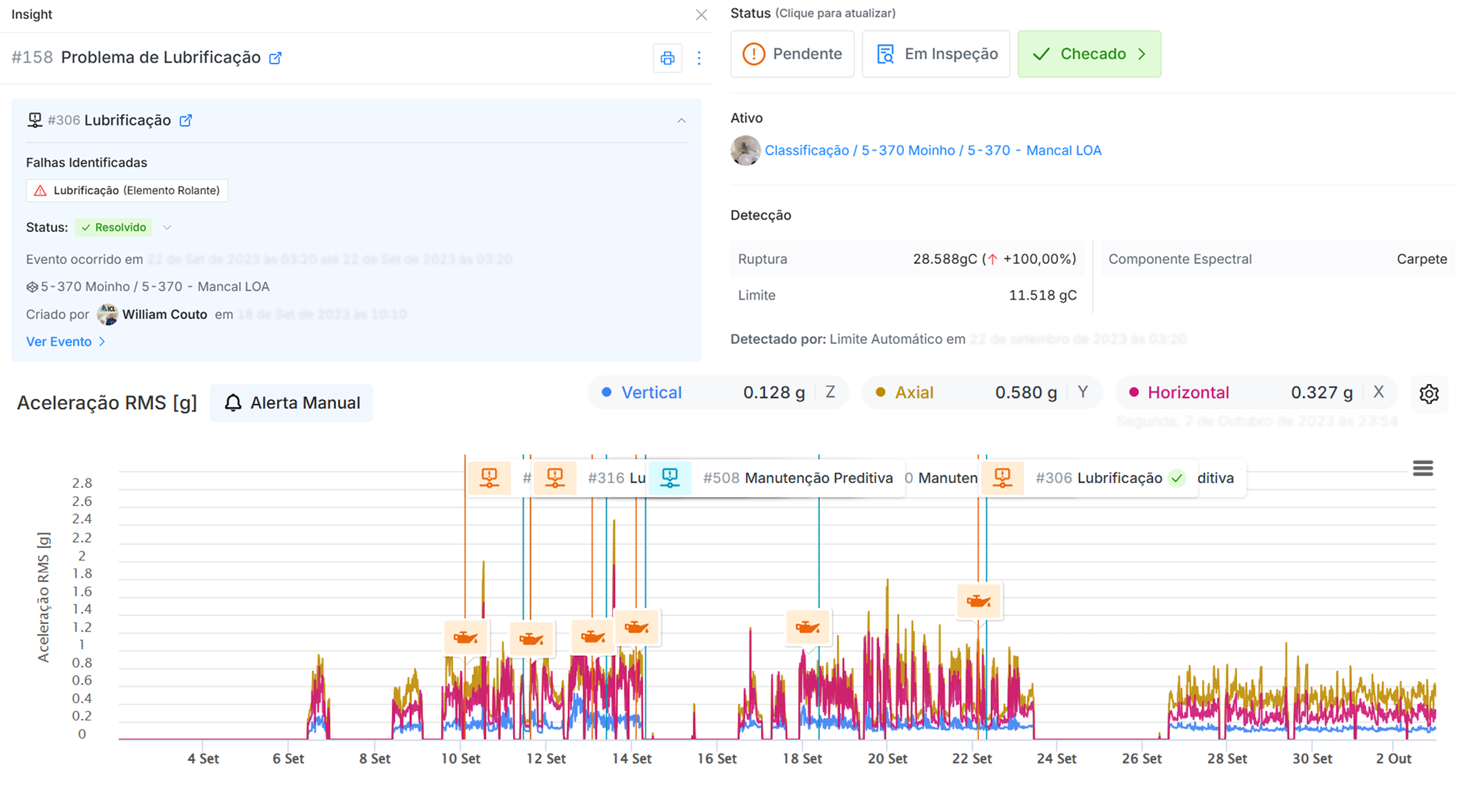
Task: Open chart settings gear icon
Action: click(x=1429, y=393)
